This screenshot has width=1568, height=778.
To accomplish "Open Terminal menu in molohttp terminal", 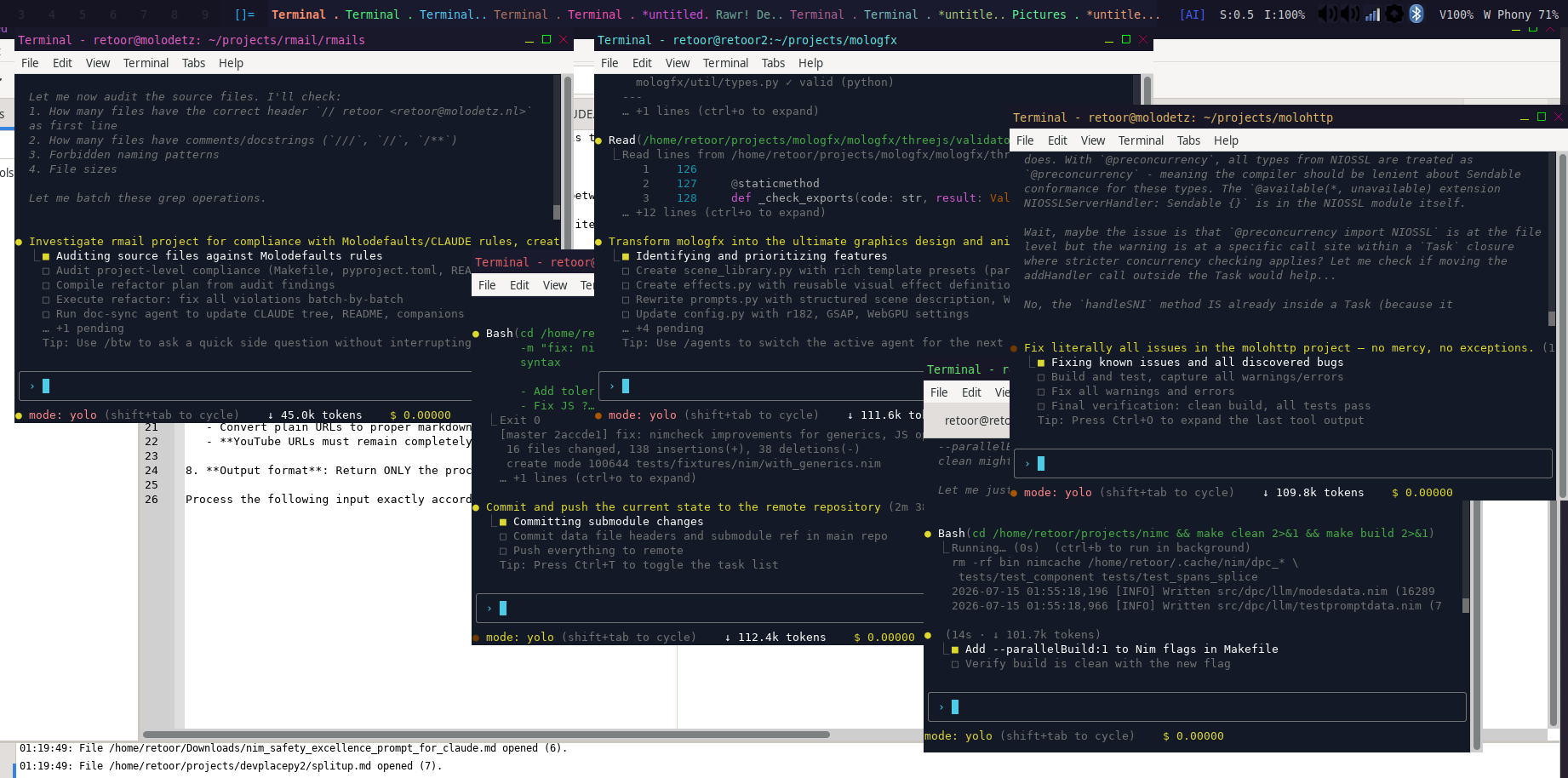I will coord(1141,140).
